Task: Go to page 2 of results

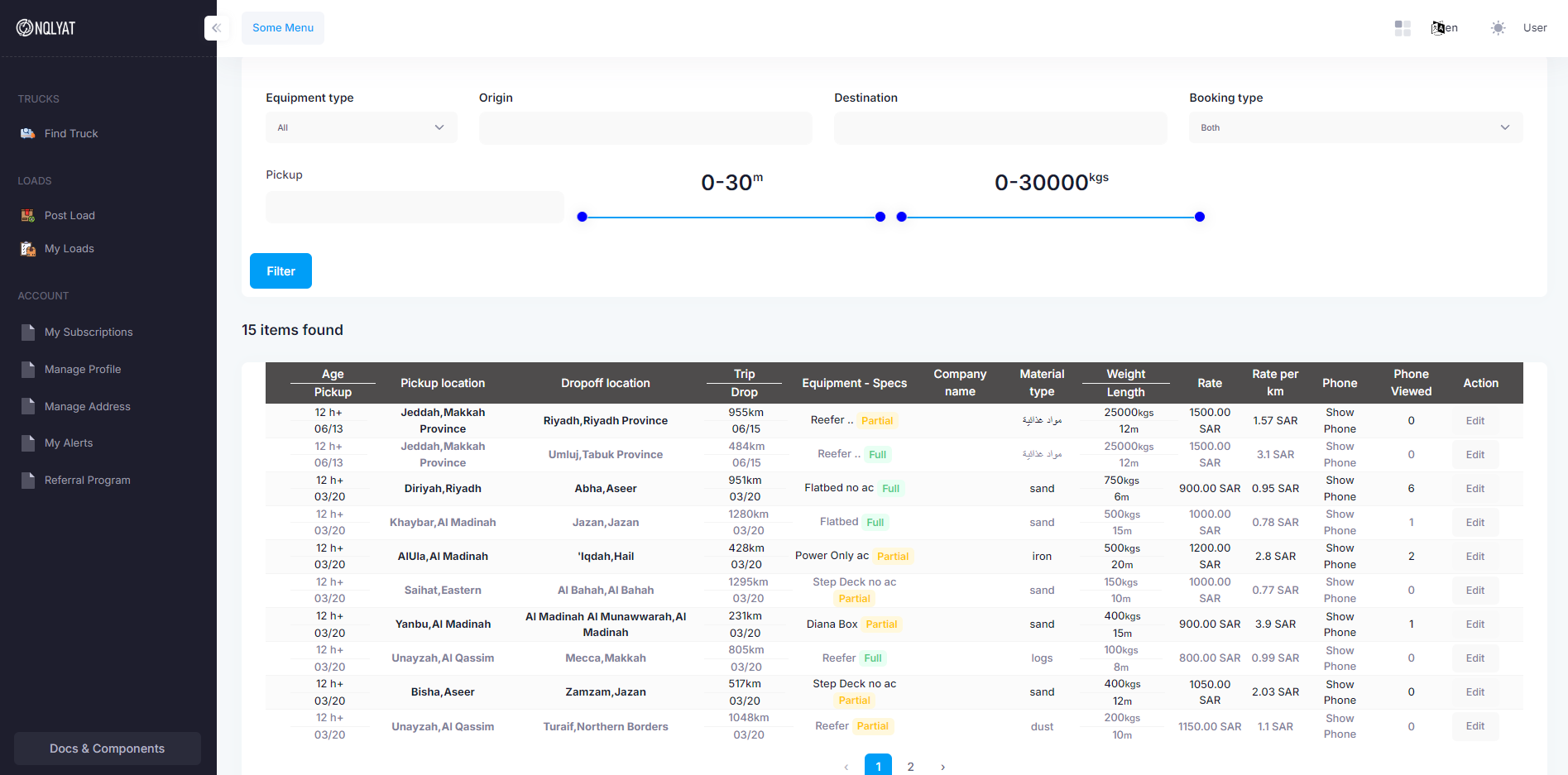Action: point(910,766)
